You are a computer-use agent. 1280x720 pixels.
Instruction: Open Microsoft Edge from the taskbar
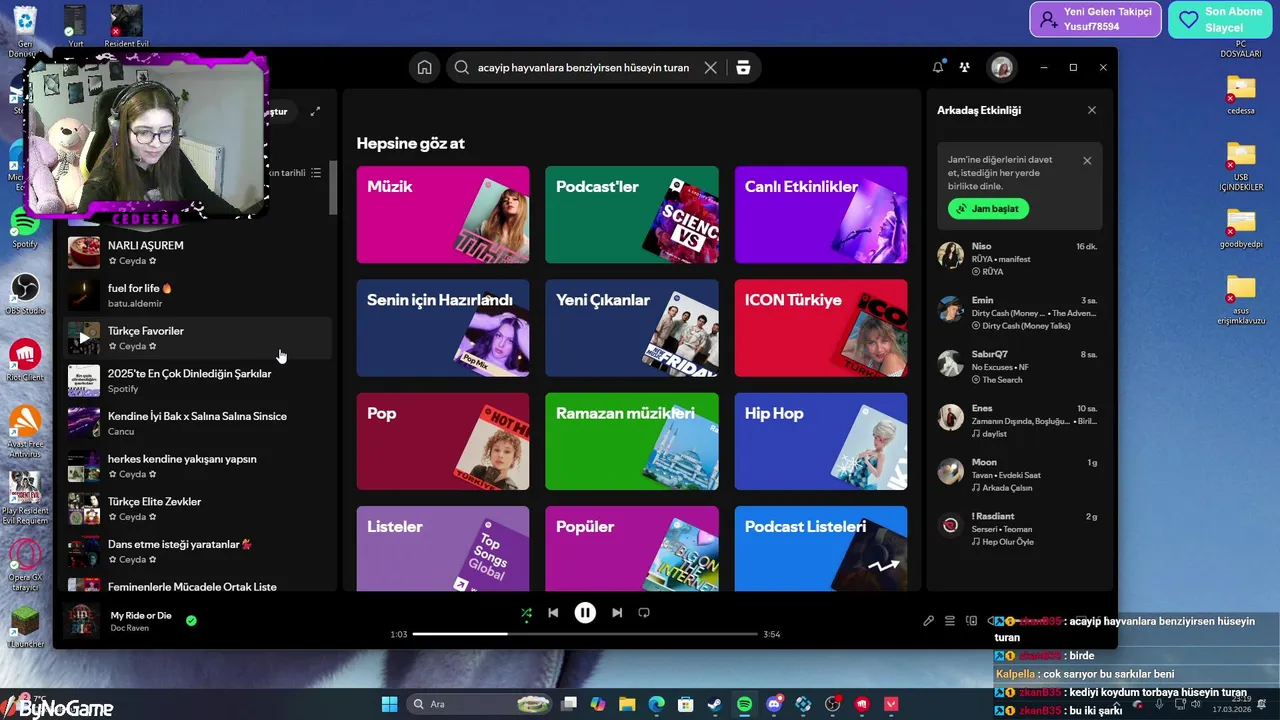coord(656,704)
